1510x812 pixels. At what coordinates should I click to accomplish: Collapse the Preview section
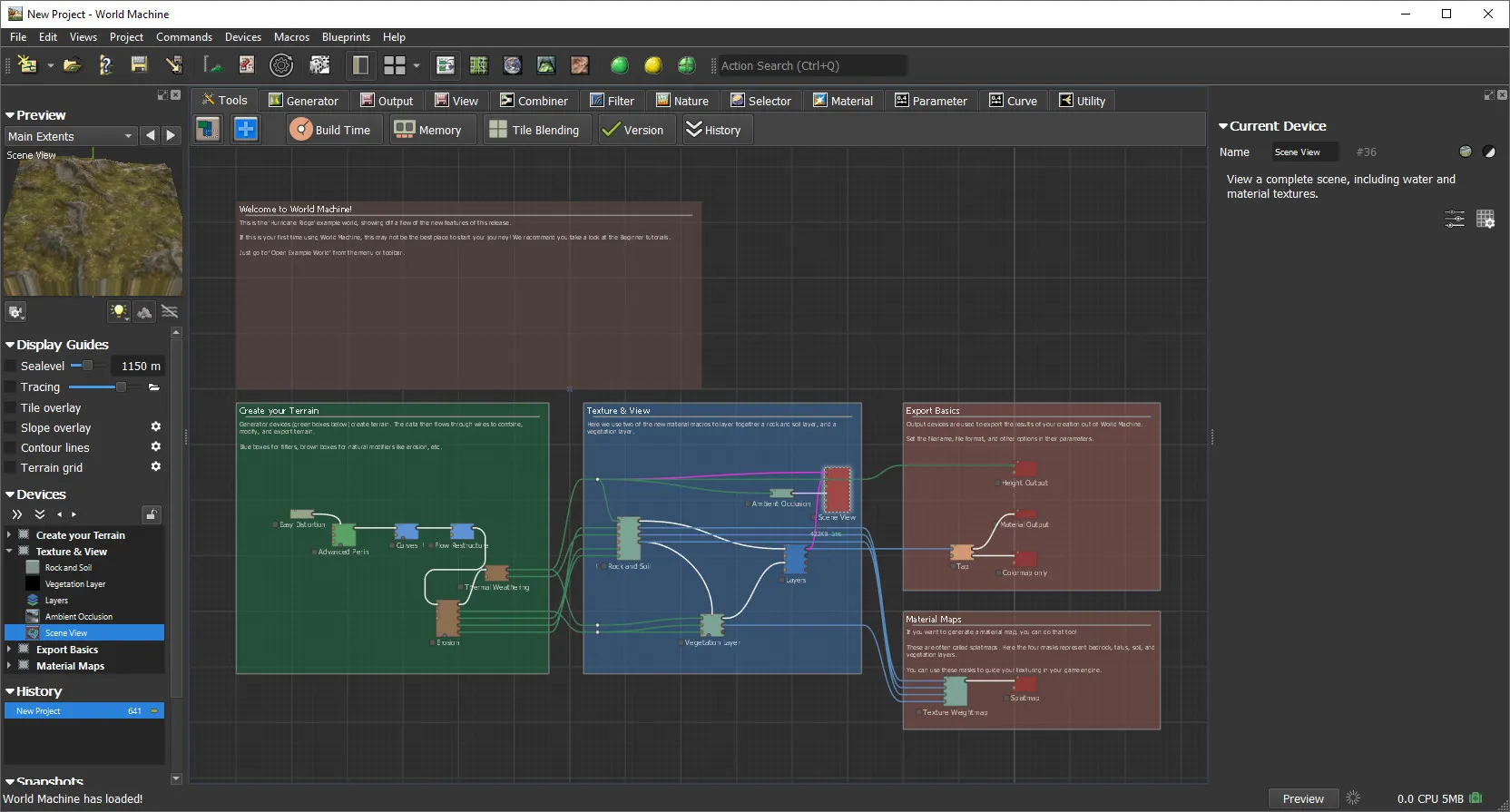click(10, 115)
